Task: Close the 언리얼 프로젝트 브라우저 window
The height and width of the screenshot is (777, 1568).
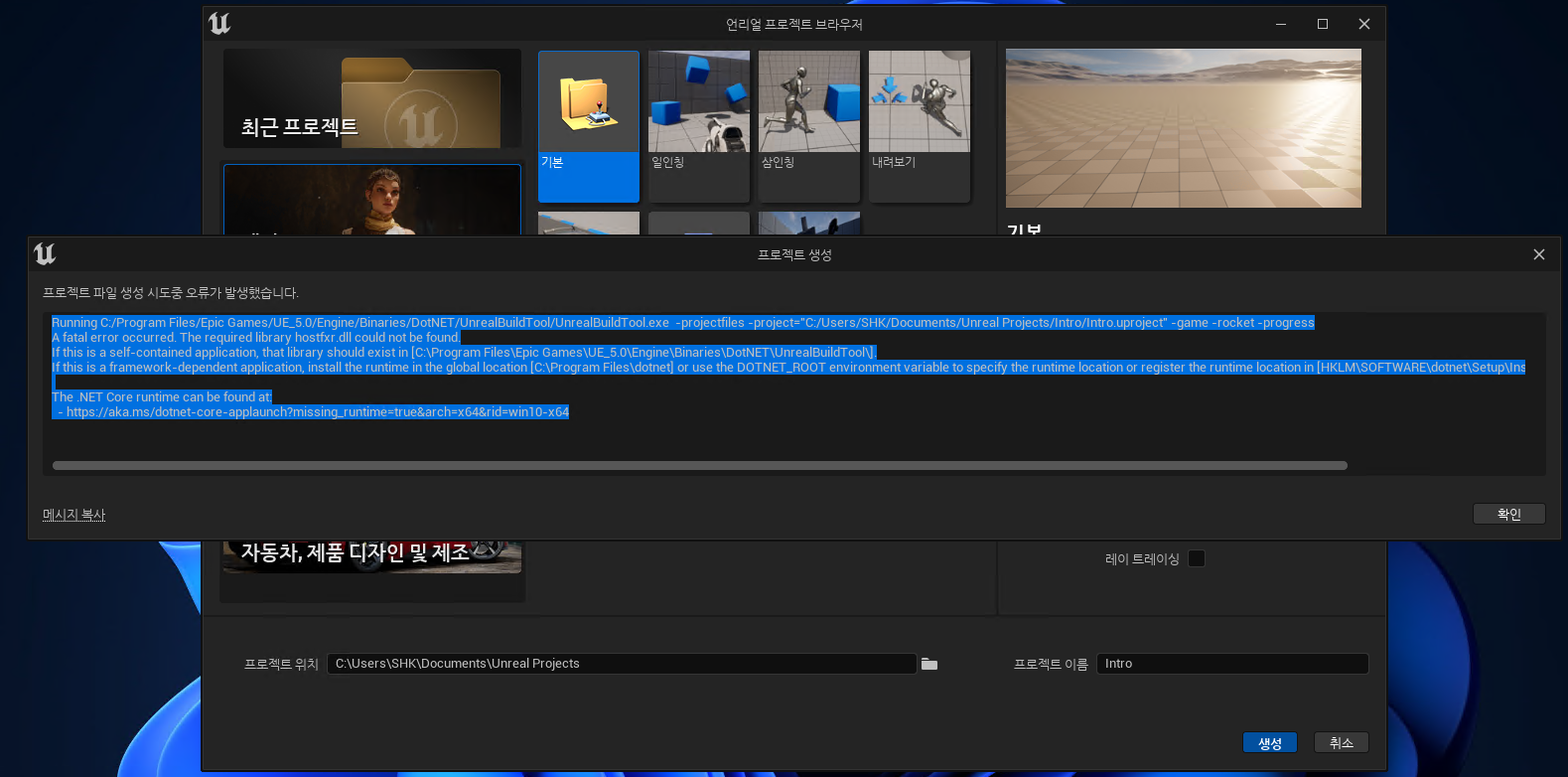Action: (x=1364, y=24)
